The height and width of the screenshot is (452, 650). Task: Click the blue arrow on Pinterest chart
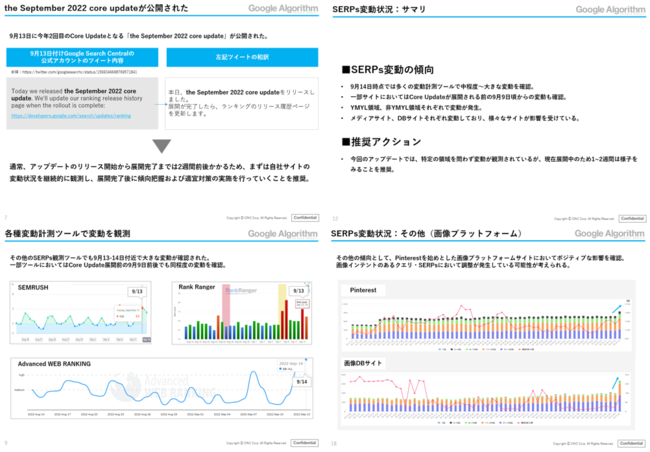coord(617,309)
